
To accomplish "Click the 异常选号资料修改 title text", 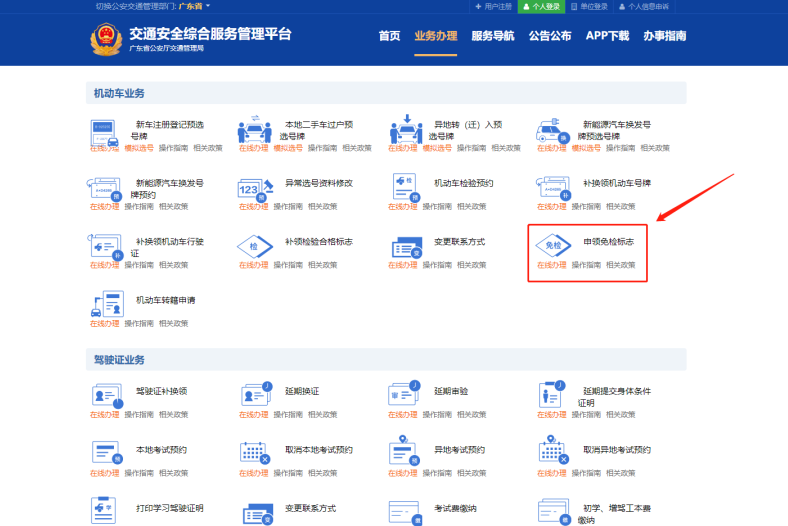I will coord(319,183).
